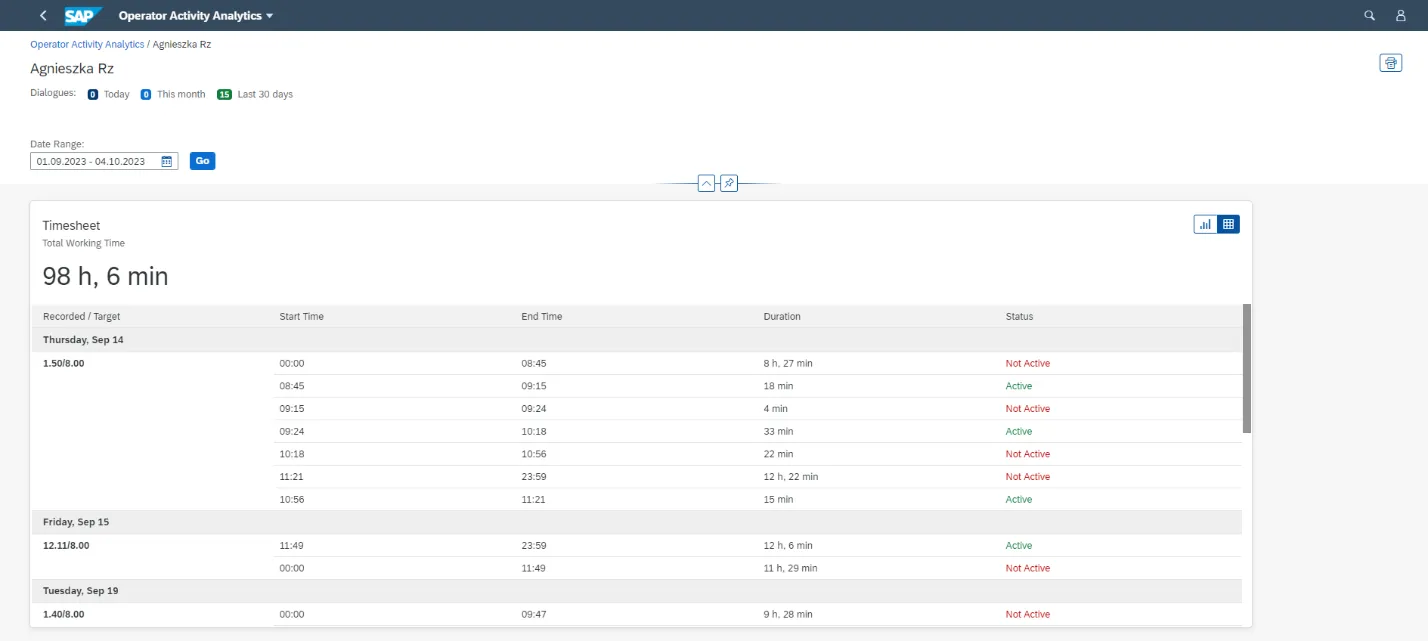Click the SAP logo
The image size is (1428, 641).
tap(83, 16)
